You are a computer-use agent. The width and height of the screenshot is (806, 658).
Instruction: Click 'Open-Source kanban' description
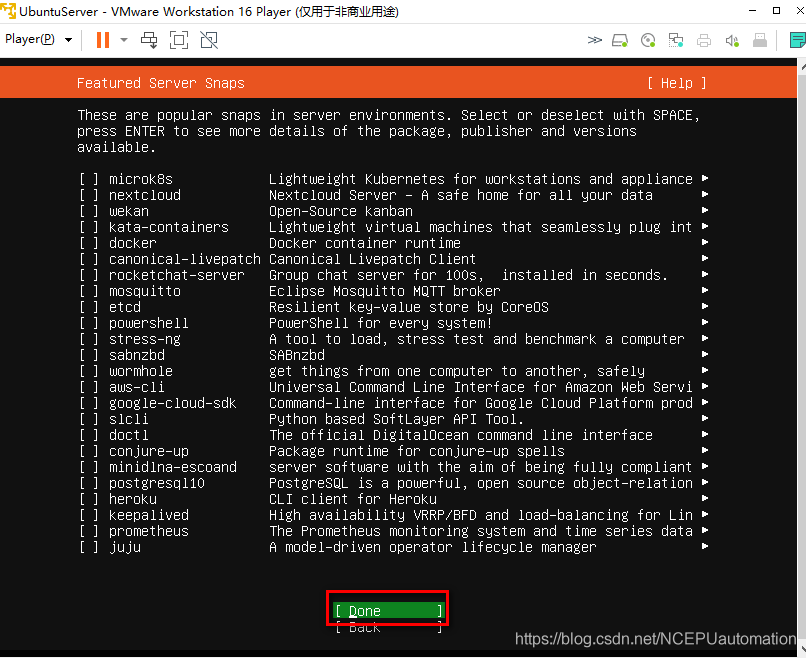click(341, 211)
